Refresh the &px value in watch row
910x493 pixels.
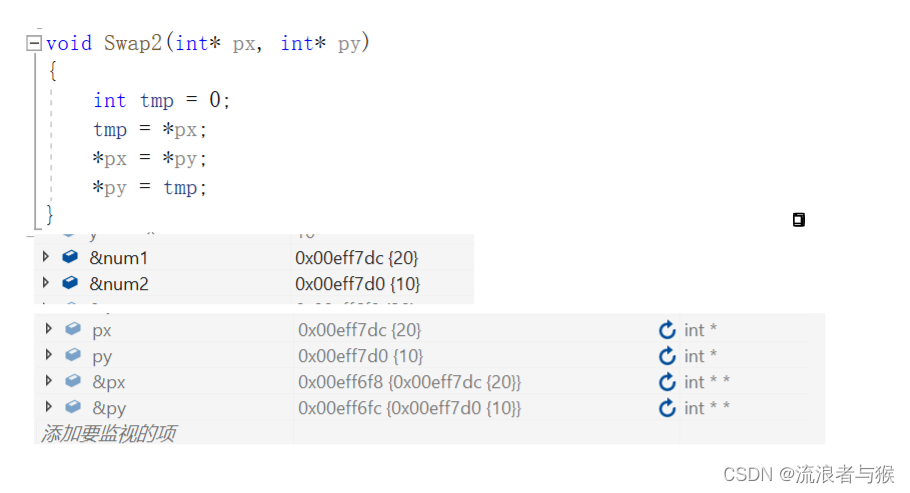pyautogui.click(x=667, y=382)
